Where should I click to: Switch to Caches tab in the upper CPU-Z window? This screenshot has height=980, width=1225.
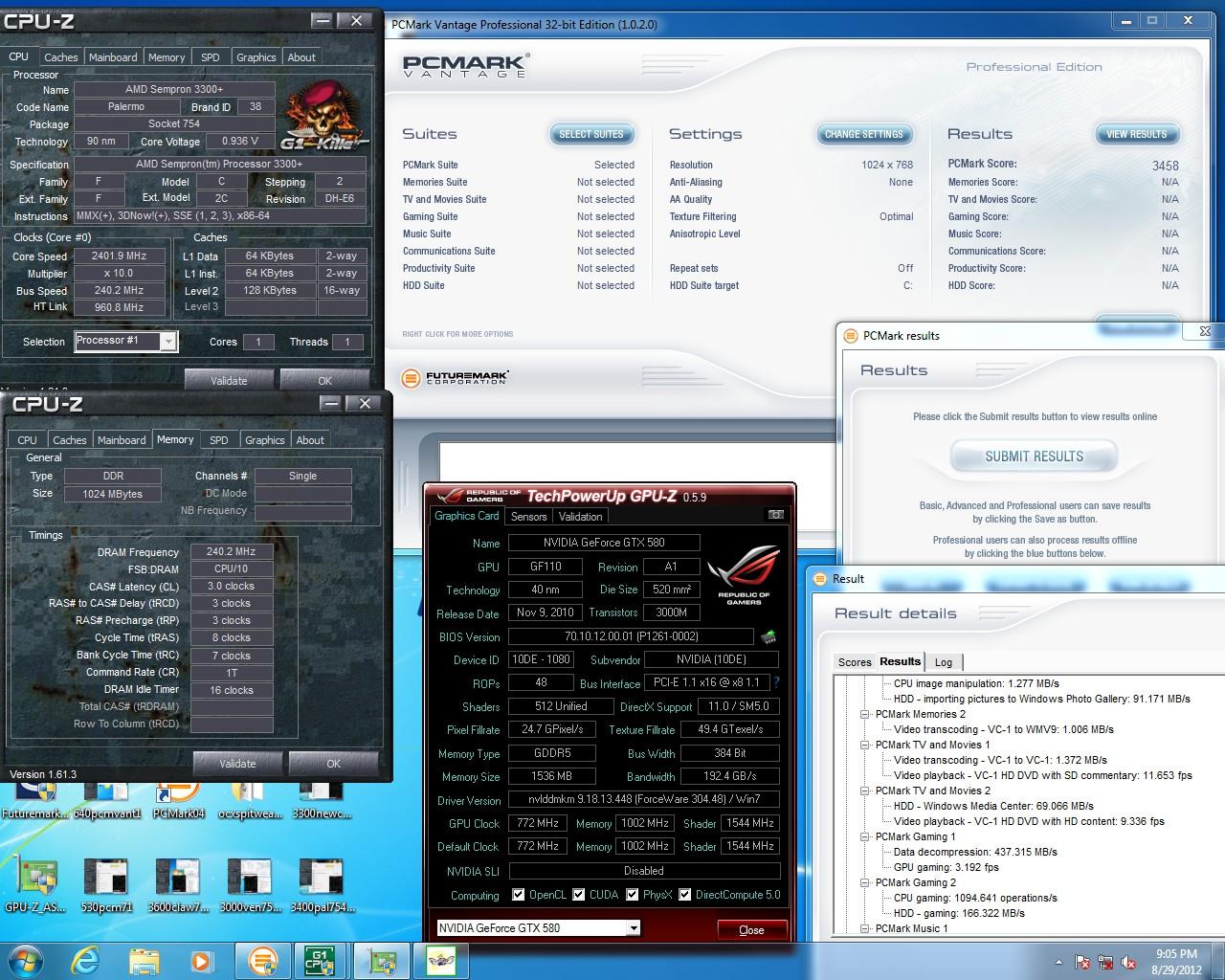[61, 57]
